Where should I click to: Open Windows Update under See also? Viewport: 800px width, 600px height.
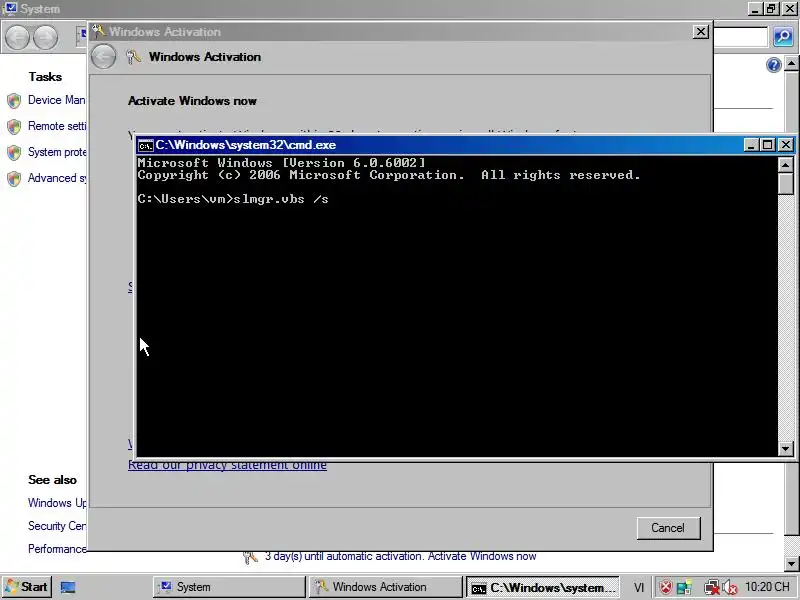click(x=57, y=503)
